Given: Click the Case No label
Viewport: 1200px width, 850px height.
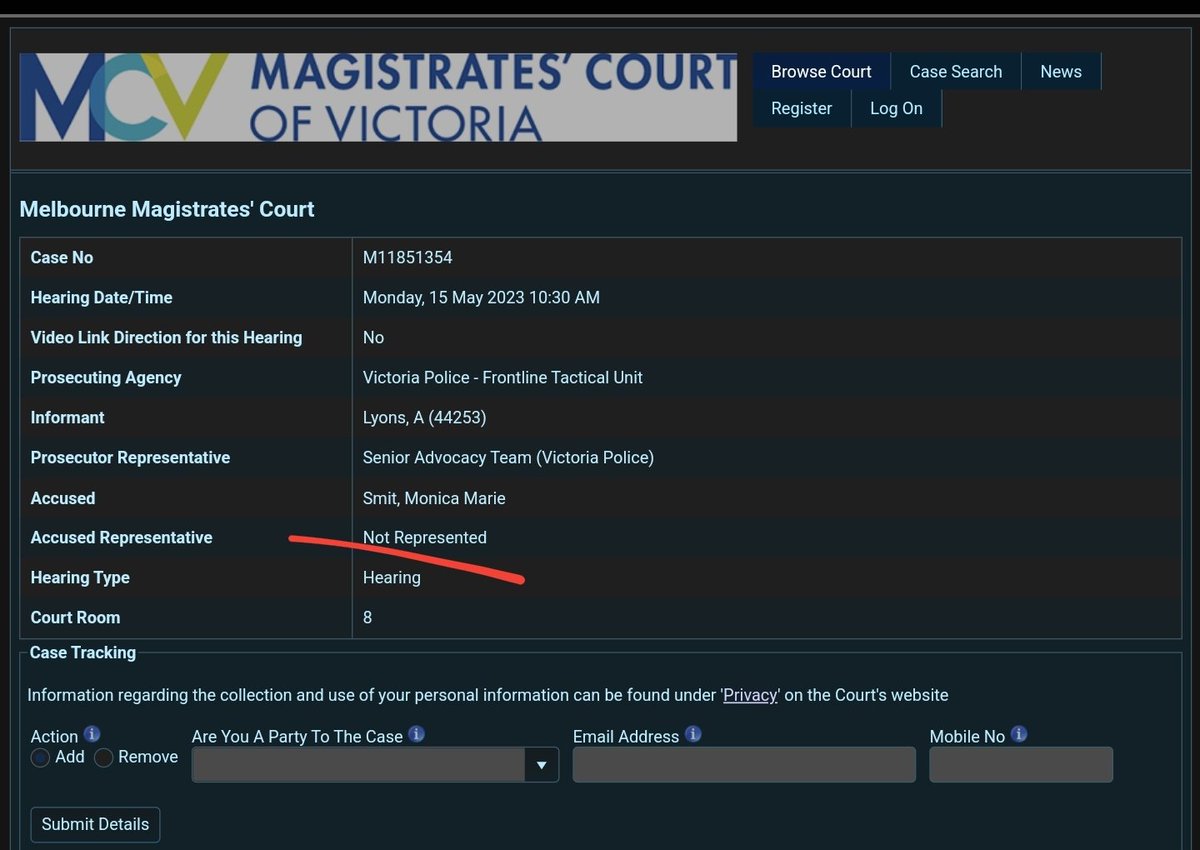Looking at the screenshot, I should [x=62, y=257].
